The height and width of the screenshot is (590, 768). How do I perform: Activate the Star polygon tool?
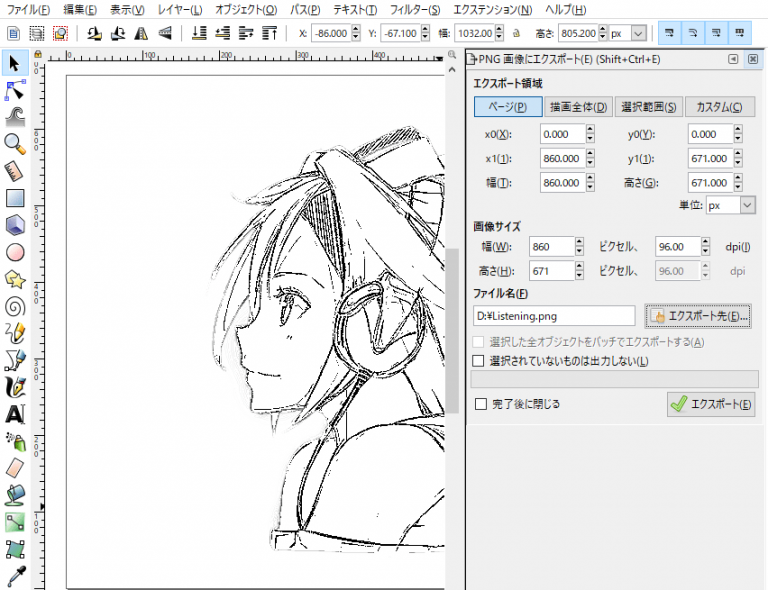click(14, 279)
